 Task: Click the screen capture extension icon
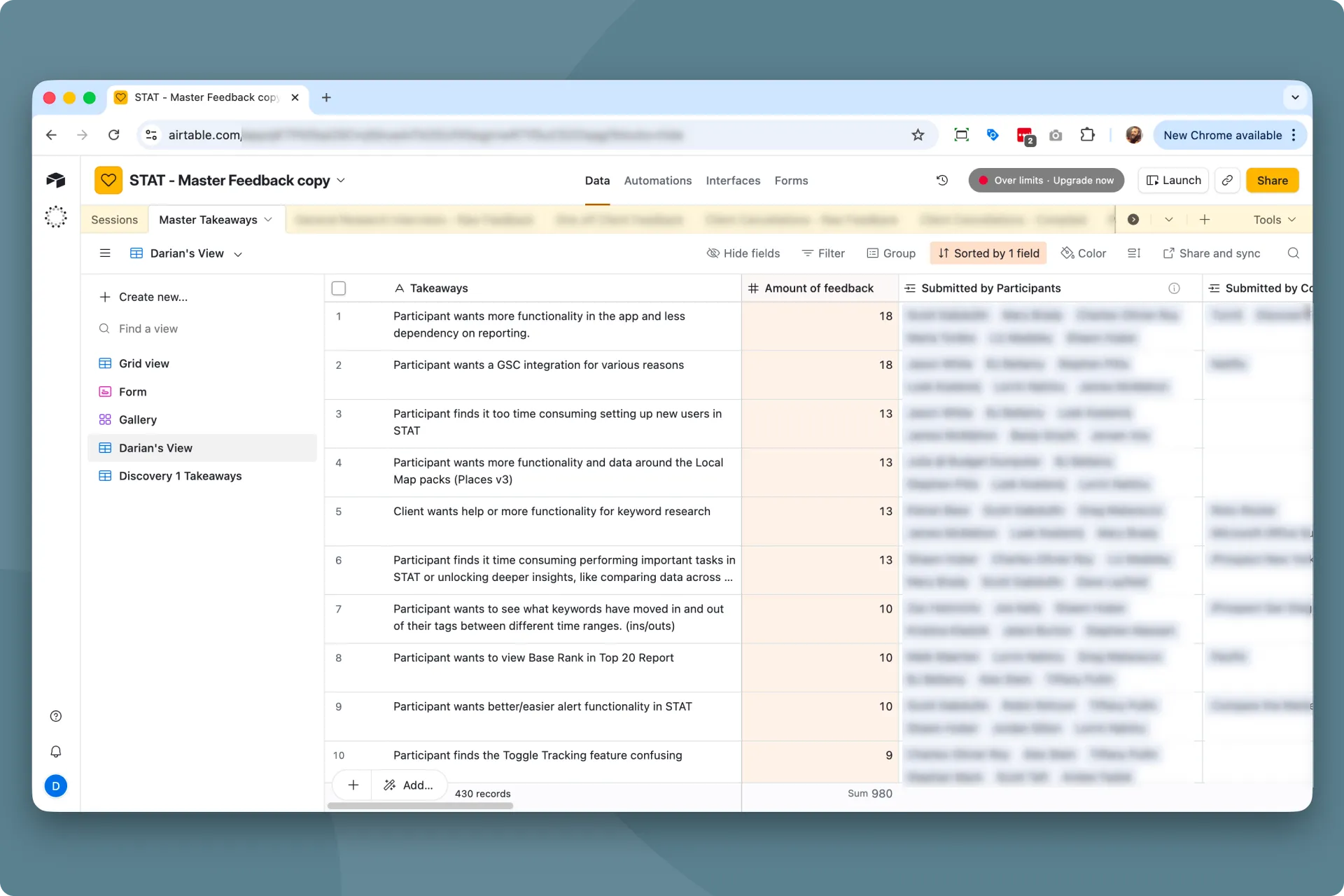point(962,135)
